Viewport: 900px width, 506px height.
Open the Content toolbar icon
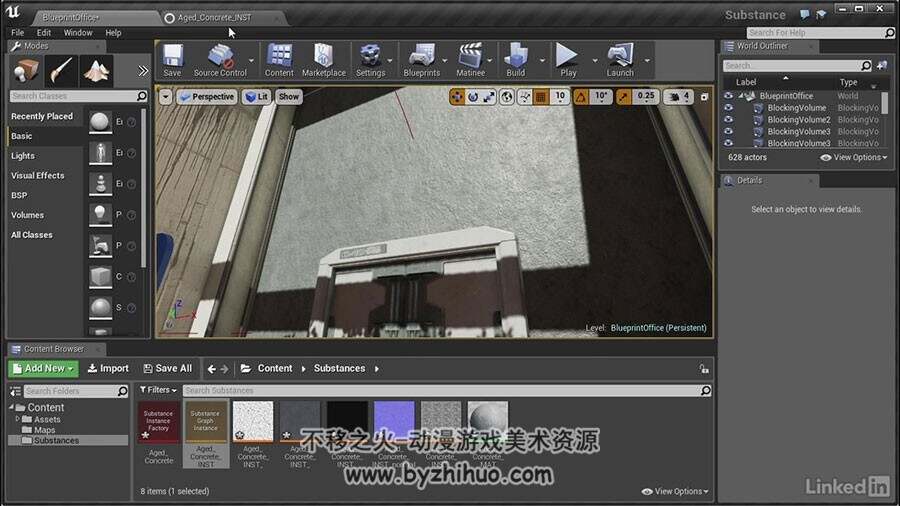point(279,60)
